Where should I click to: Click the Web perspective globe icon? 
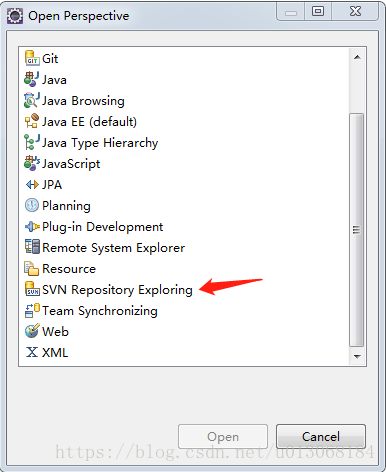pyautogui.click(x=32, y=331)
